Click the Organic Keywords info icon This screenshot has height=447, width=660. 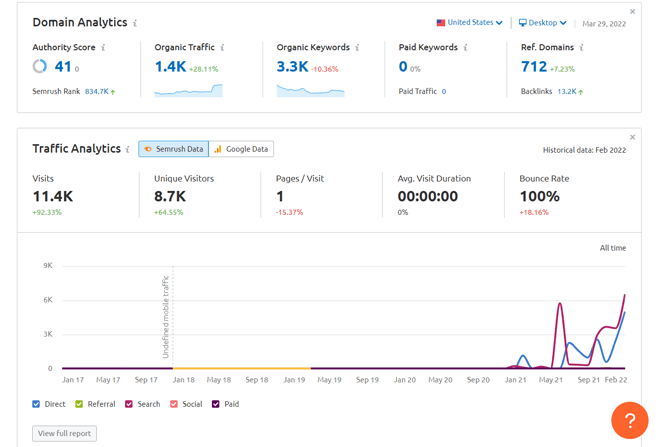357,48
